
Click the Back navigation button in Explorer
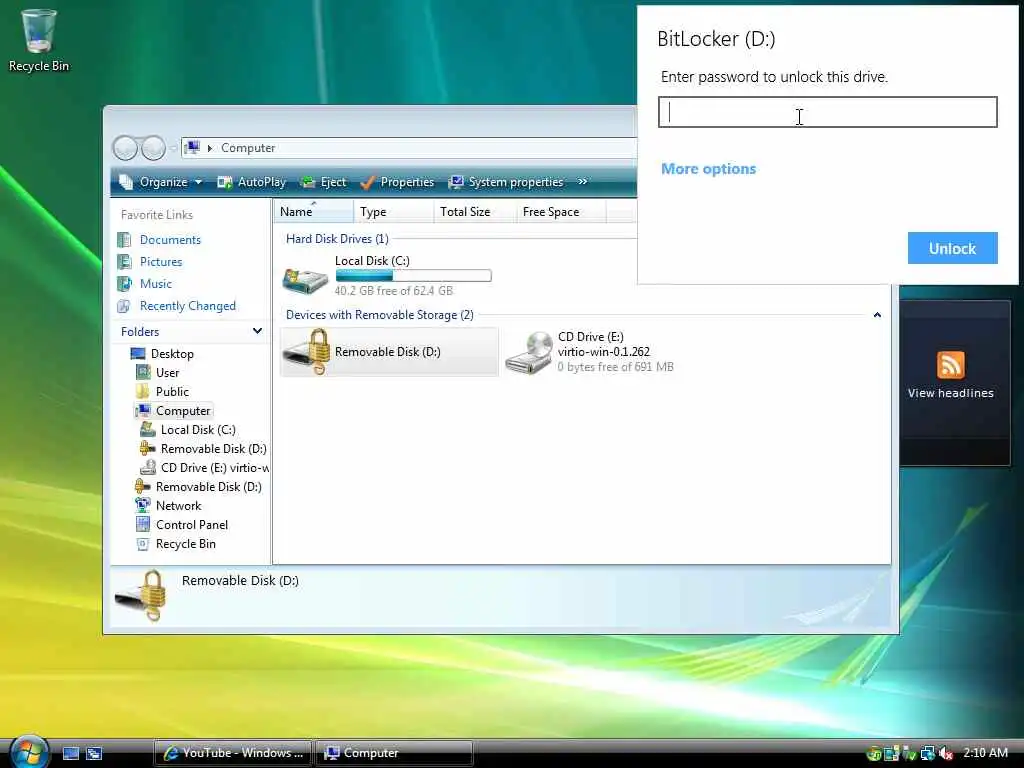coord(125,148)
